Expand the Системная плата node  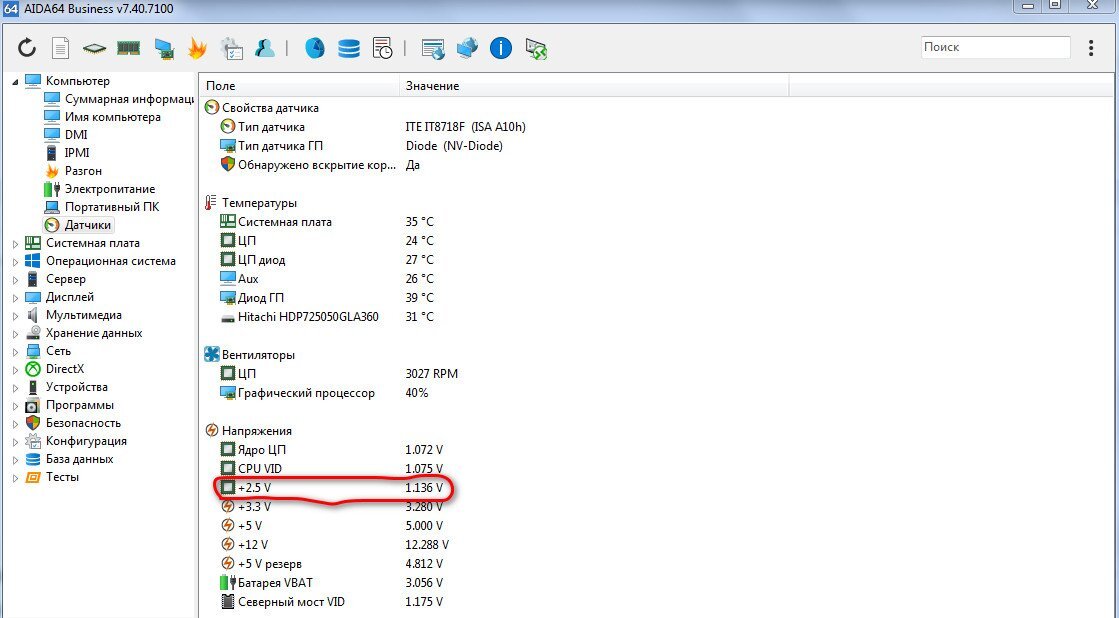(15, 243)
